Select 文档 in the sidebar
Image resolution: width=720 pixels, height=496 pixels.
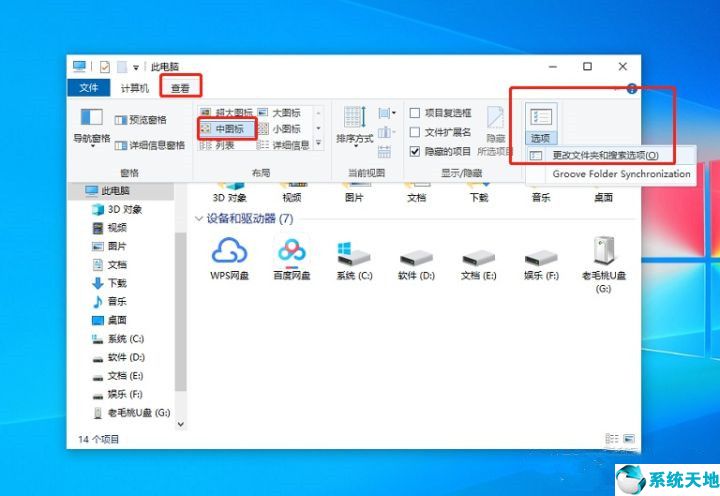click(109, 265)
